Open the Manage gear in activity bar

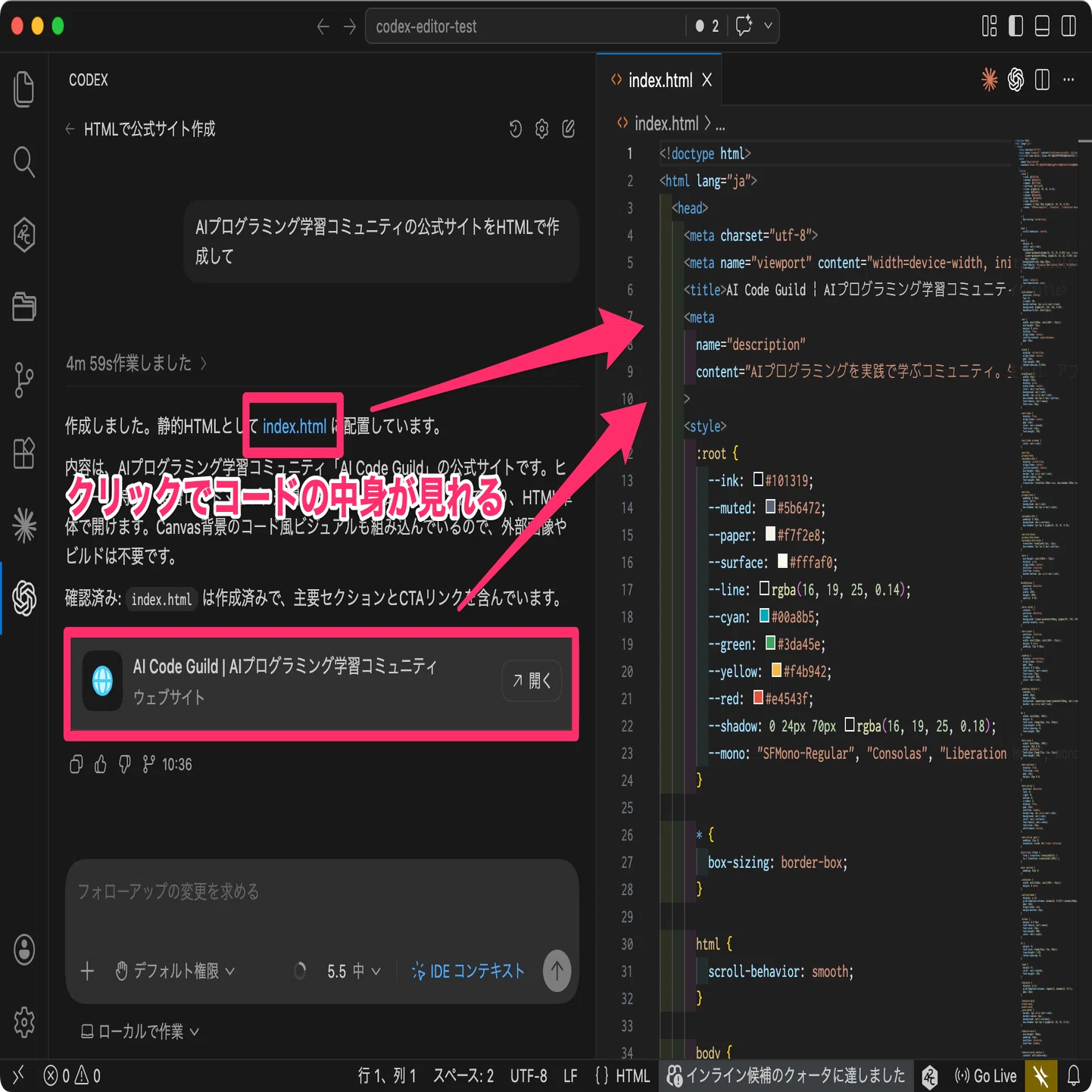(x=24, y=1022)
